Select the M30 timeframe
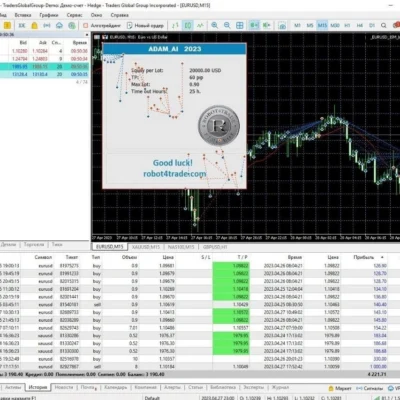 click(x=335, y=25)
